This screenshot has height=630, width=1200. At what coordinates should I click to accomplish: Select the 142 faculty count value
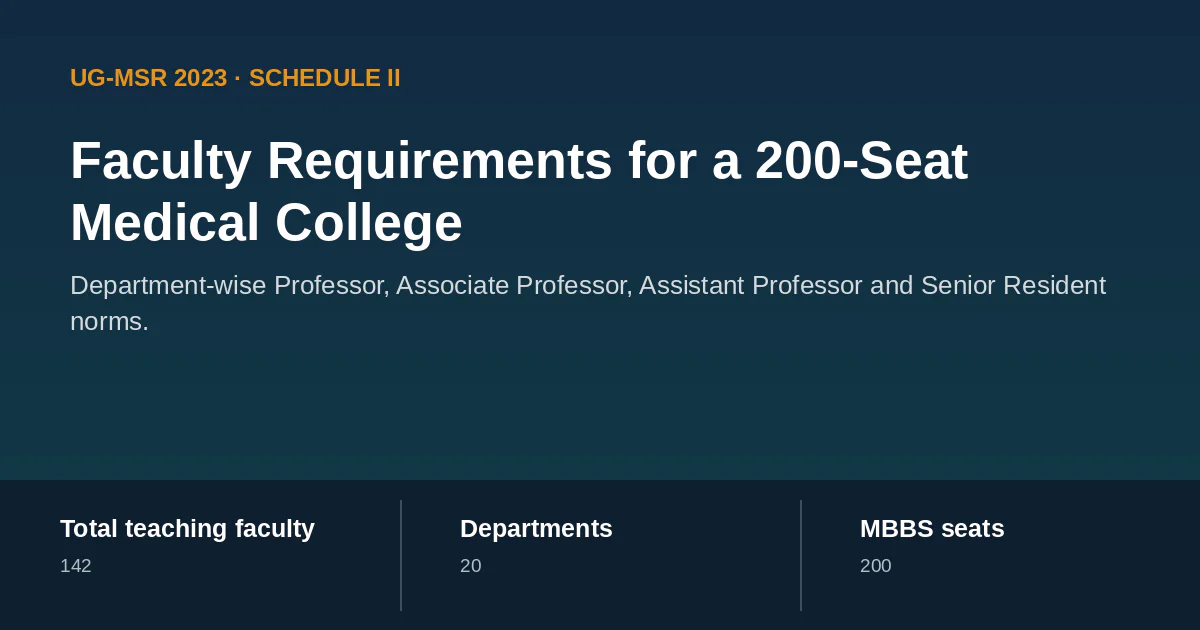click(76, 566)
